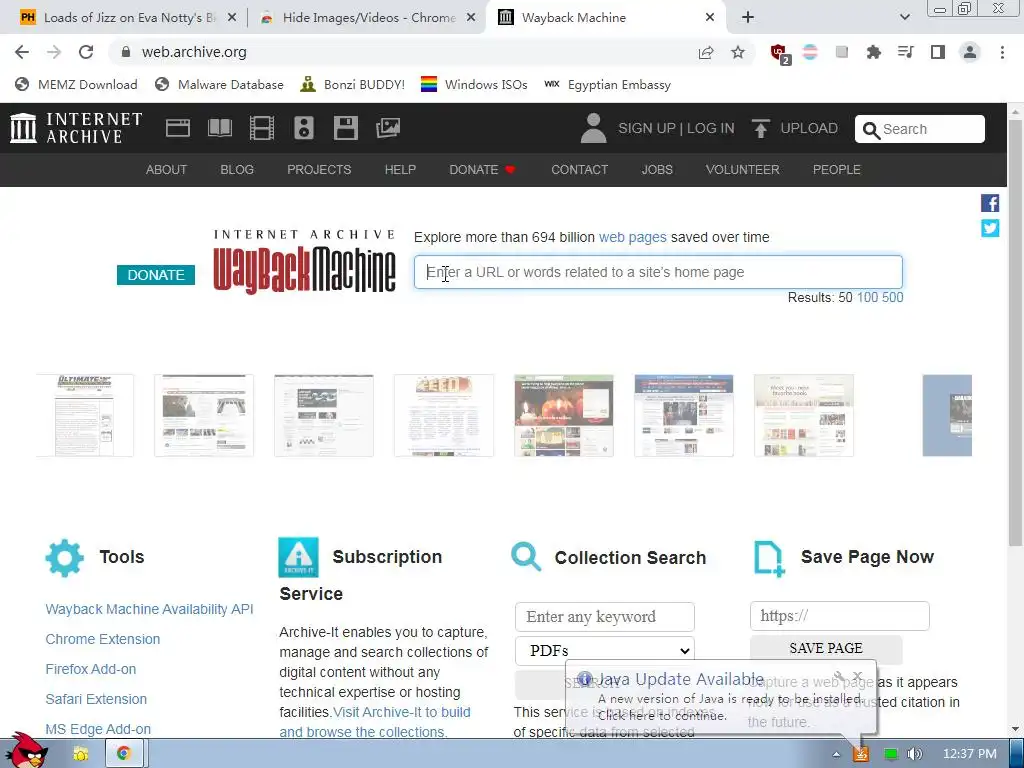Viewport: 1024px width, 768px height.
Task: Open Chrome from the taskbar
Action: [x=123, y=754]
